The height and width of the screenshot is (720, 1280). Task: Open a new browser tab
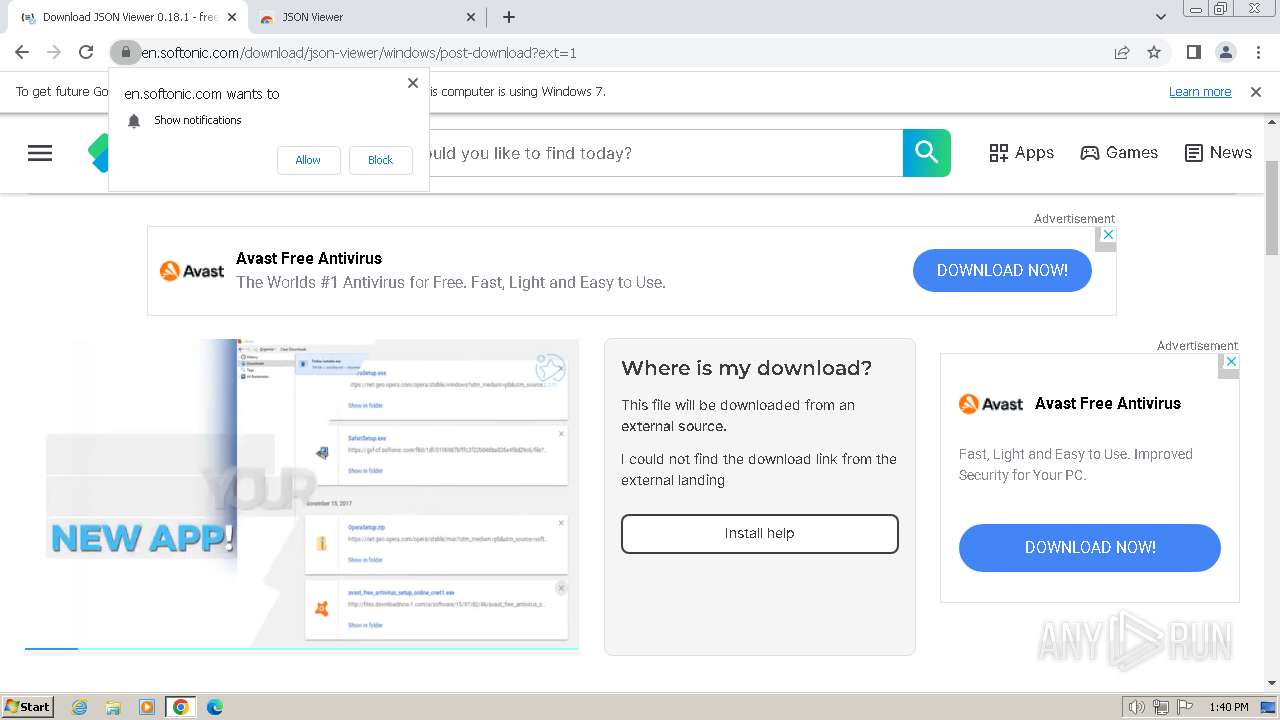(x=509, y=17)
